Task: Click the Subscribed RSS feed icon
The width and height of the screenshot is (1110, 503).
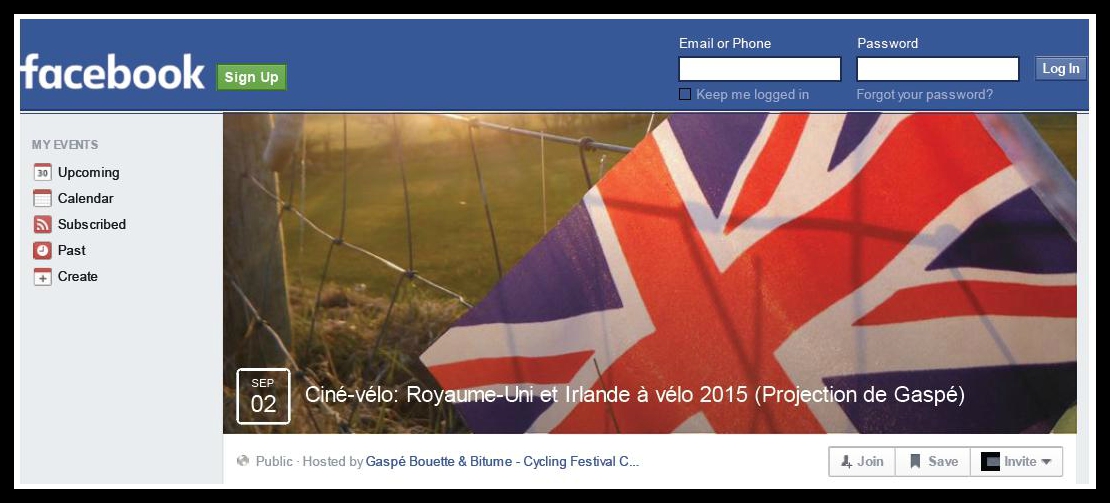Action: click(42, 225)
